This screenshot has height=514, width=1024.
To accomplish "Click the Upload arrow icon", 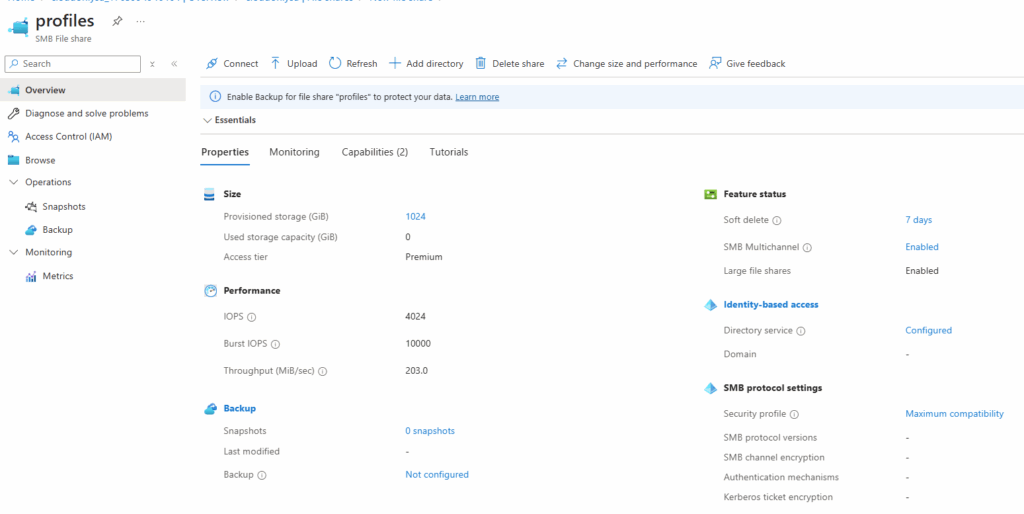I will [276, 64].
